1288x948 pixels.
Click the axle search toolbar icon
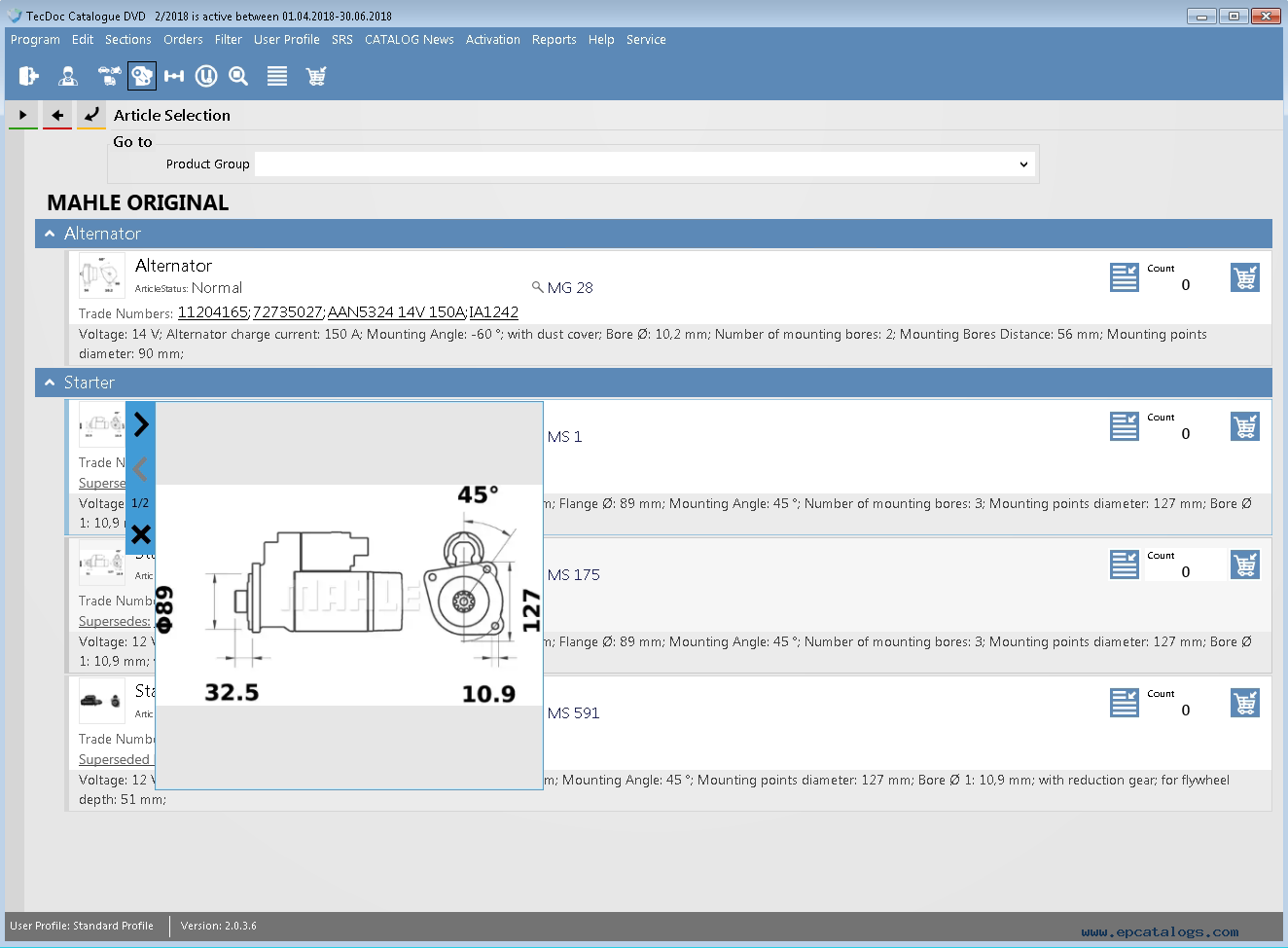(x=174, y=76)
